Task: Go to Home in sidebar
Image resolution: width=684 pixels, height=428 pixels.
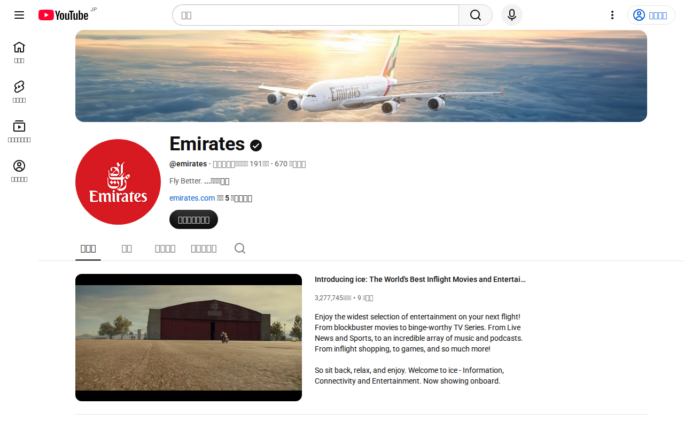Action: tap(19, 52)
